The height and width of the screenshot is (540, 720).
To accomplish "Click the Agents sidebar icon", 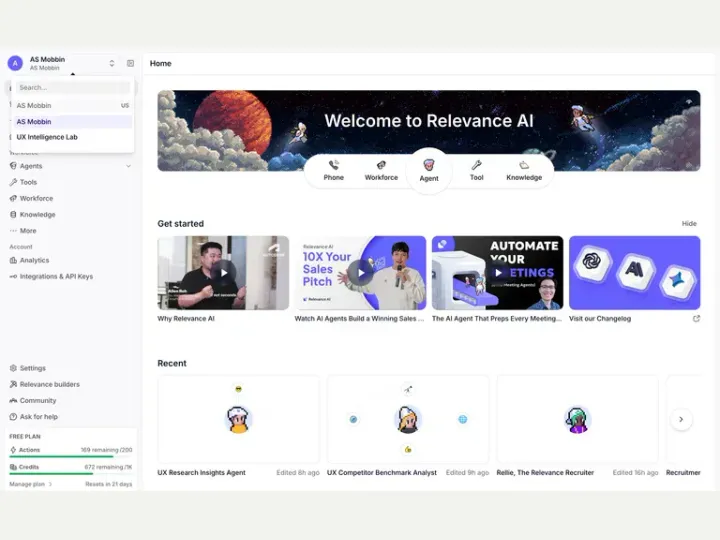I will (13, 166).
